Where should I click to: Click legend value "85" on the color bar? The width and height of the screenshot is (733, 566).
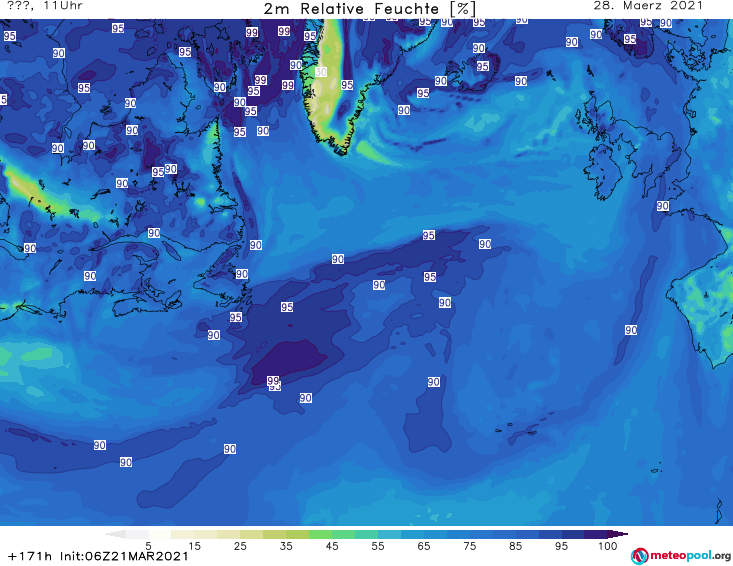click(x=516, y=546)
